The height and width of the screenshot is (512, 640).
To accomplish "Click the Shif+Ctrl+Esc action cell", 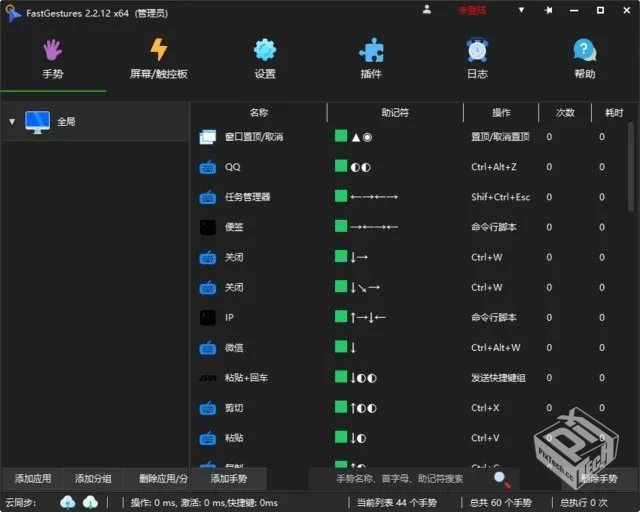I will point(500,197).
